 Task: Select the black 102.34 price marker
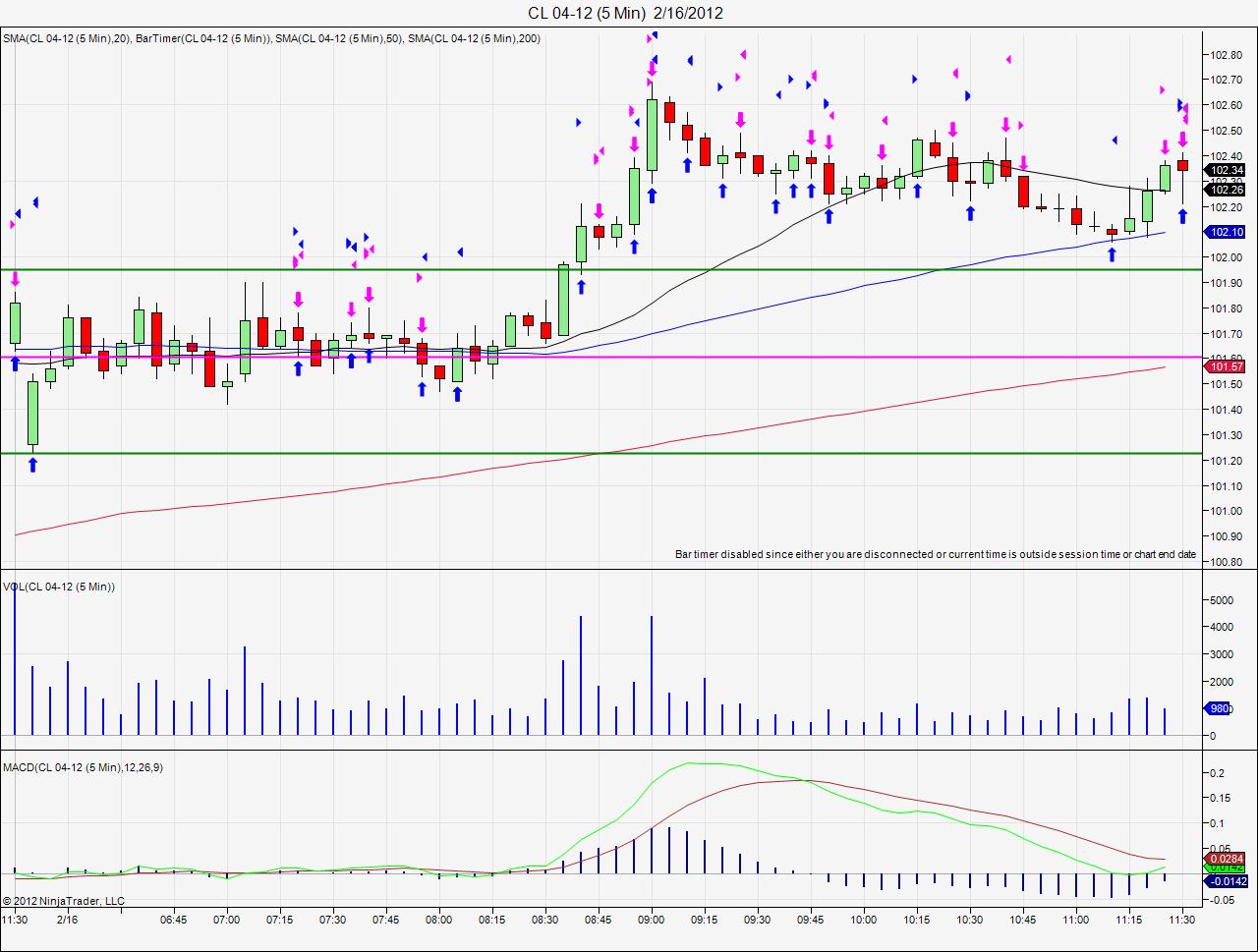(x=1226, y=170)
